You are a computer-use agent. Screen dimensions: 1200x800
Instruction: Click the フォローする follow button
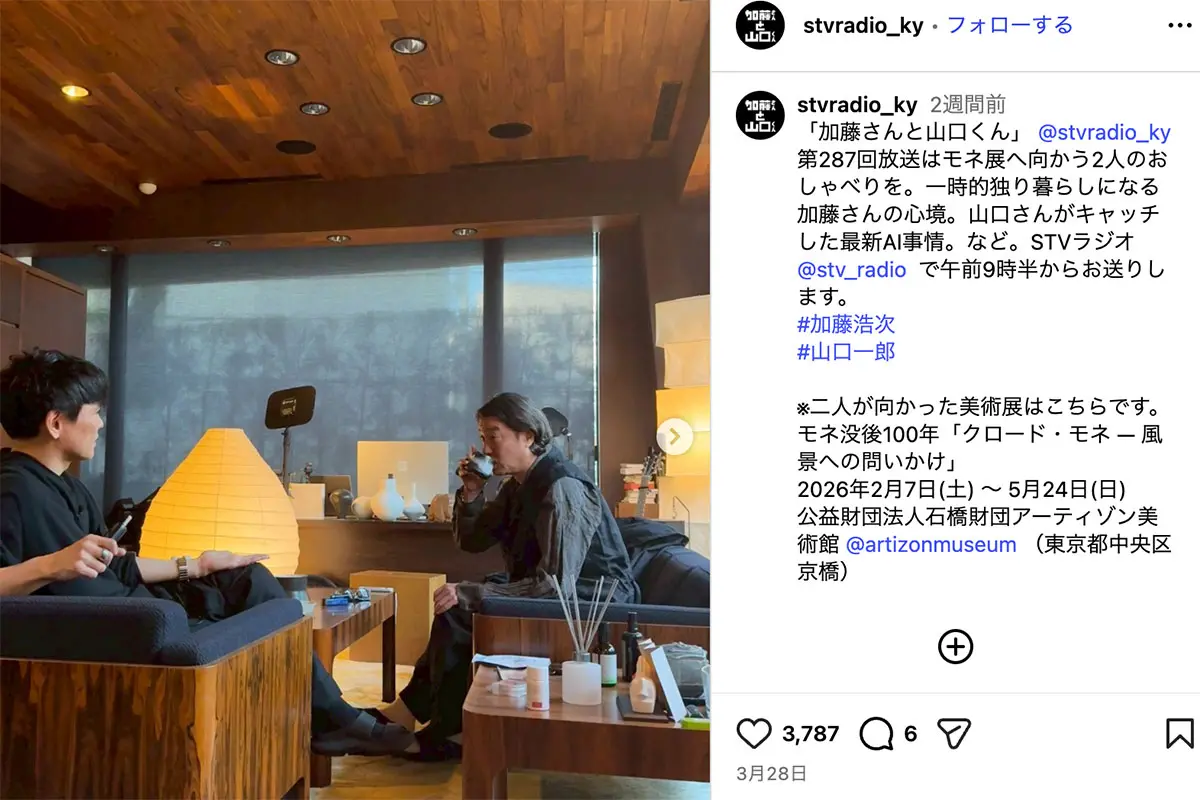1010,25
